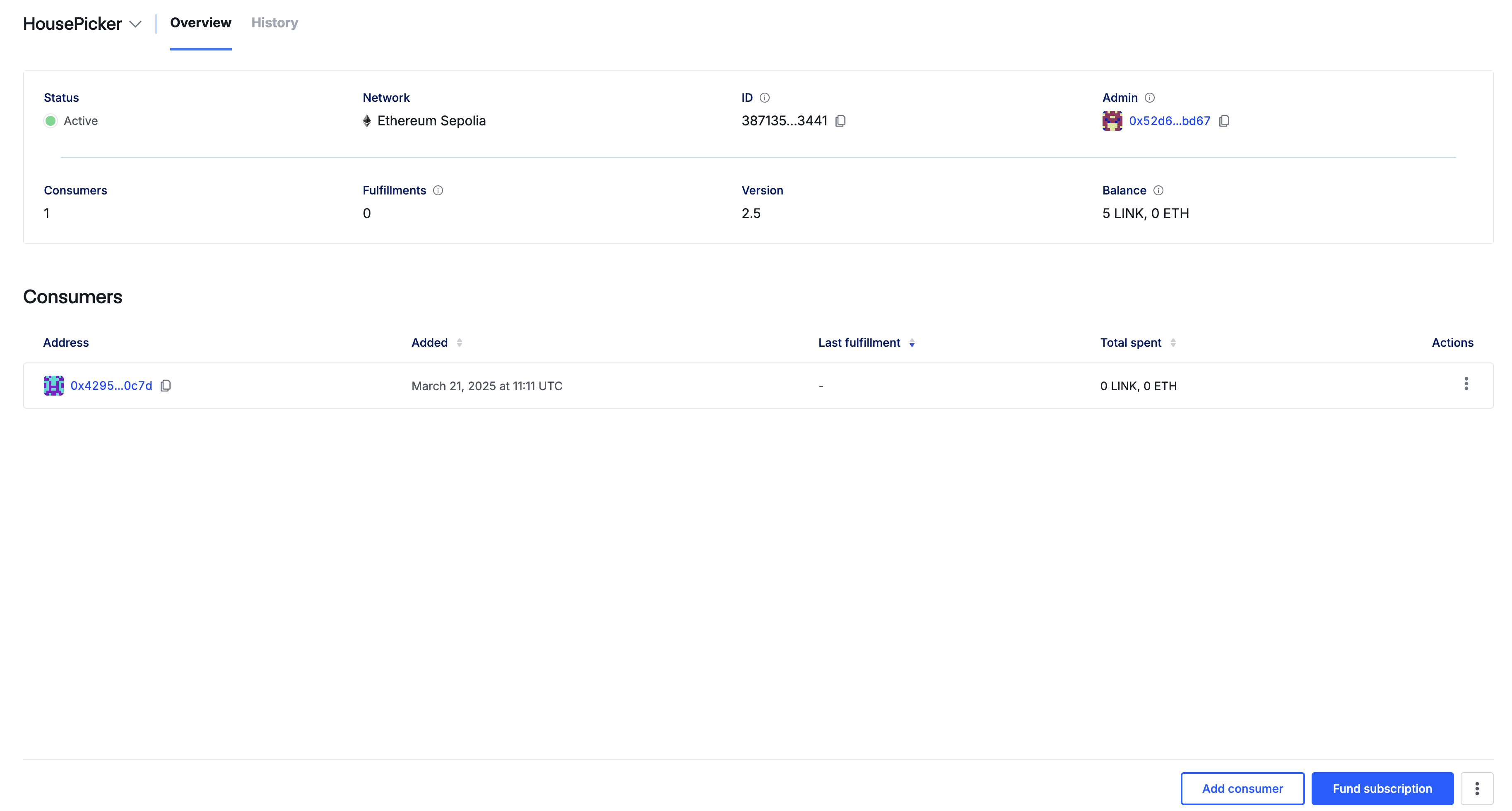1512x811 pixels.
Task: Click the info icon beside Admin
Action: click(x=1149, y=97)
